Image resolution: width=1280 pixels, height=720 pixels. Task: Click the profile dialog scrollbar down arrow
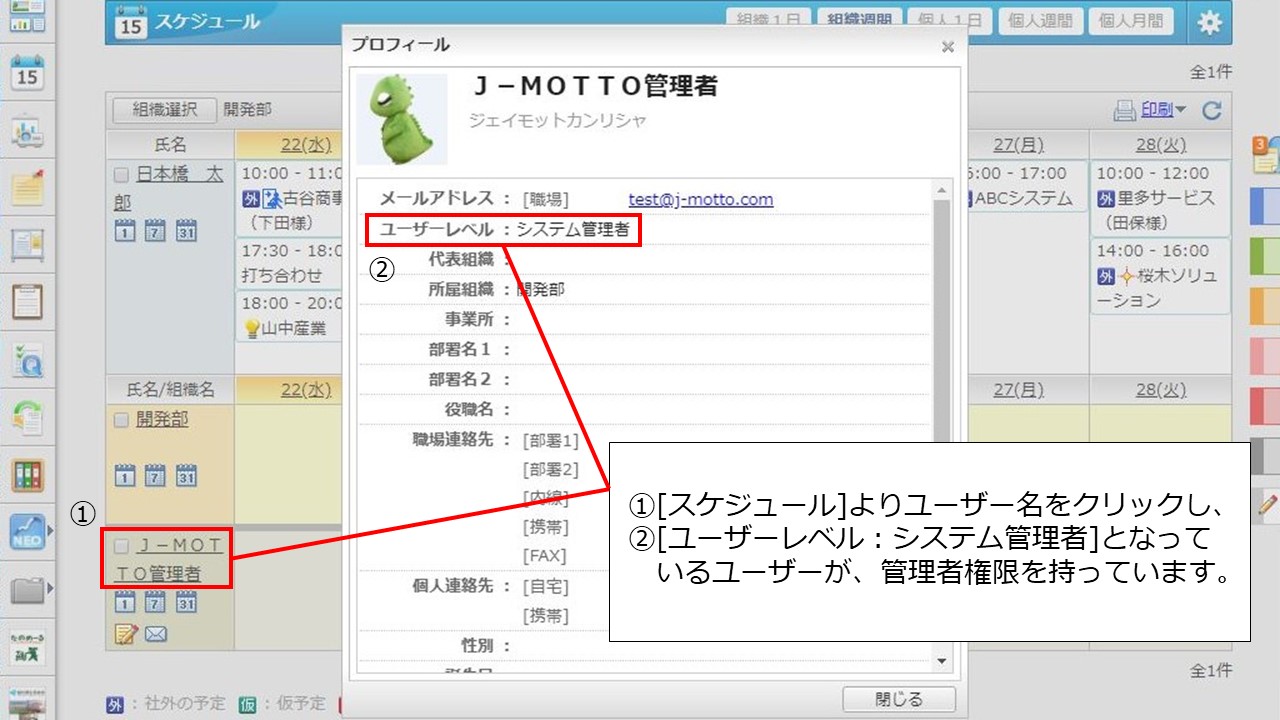(x=940, y=662)
